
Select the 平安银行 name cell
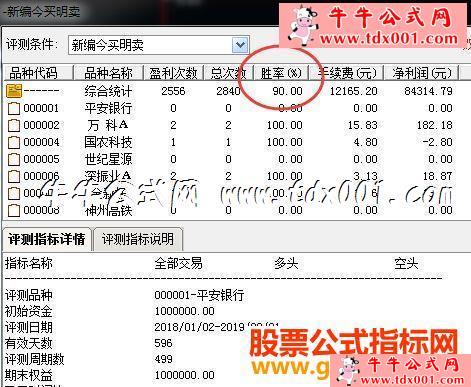coord(108,108)
